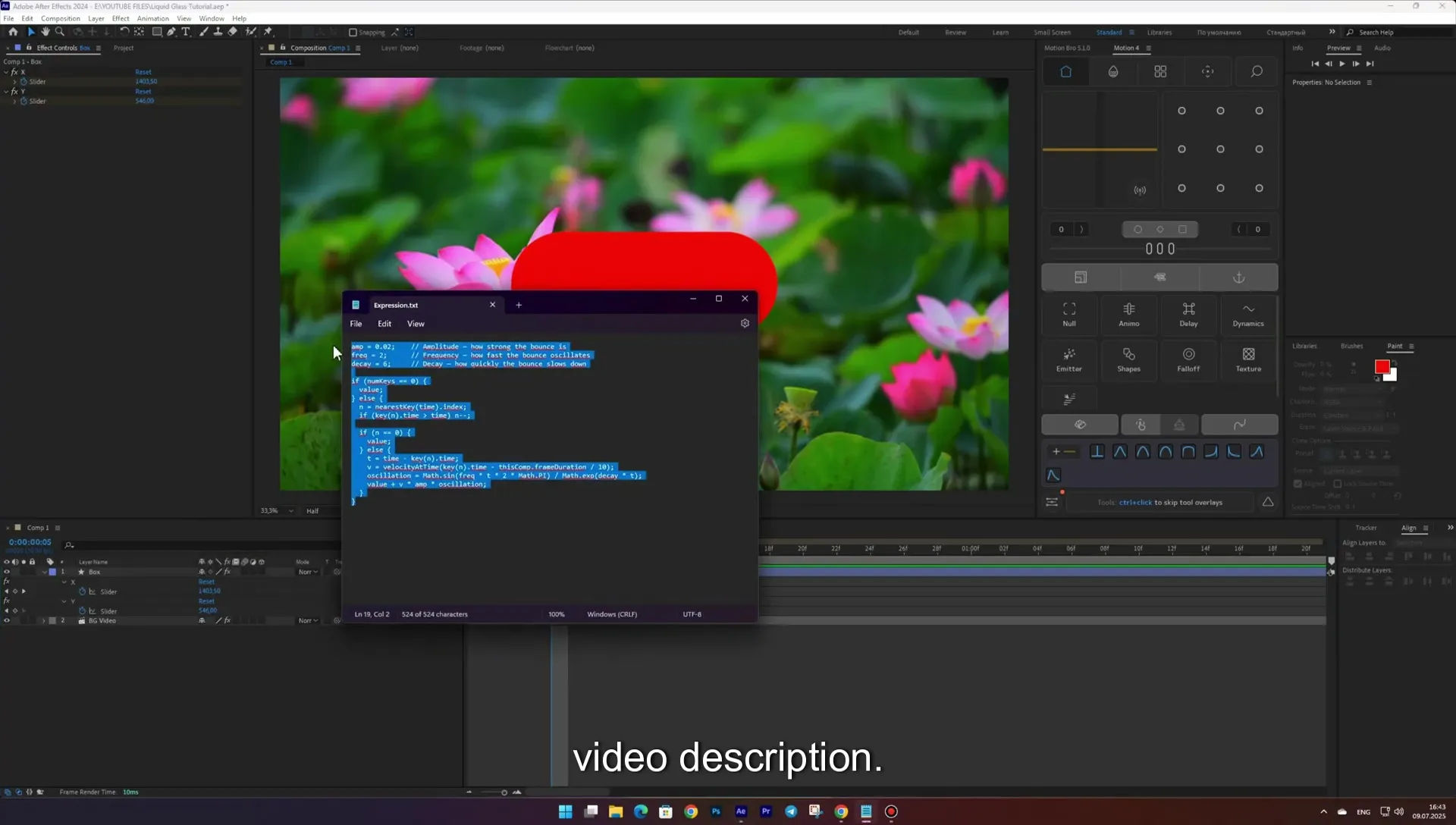Click the Delay tool in Motion 4
Image resolution: width=1456 pixels, height=825 pixels.
pos(1188,314)
